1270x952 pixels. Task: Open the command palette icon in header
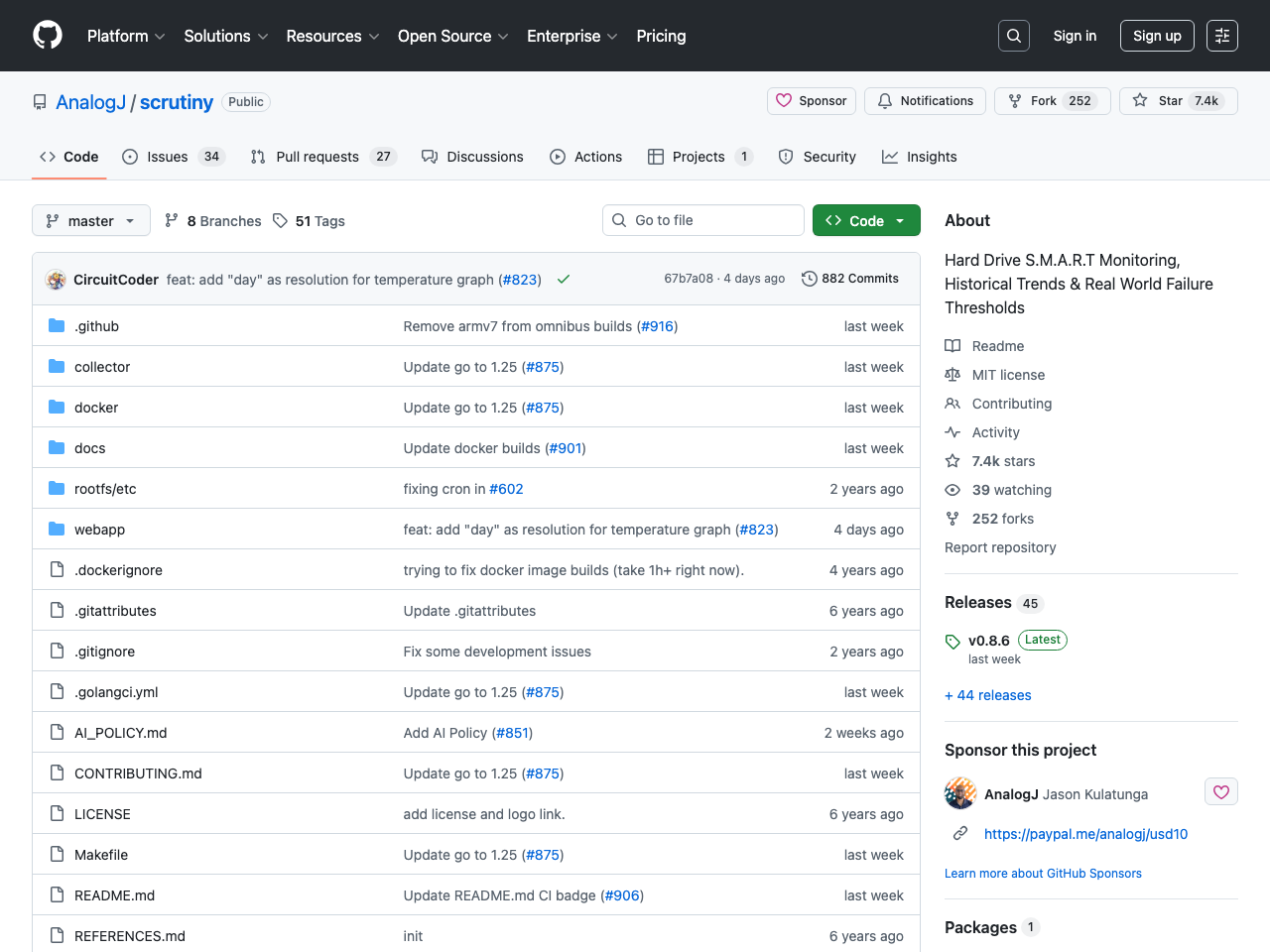1221,36
